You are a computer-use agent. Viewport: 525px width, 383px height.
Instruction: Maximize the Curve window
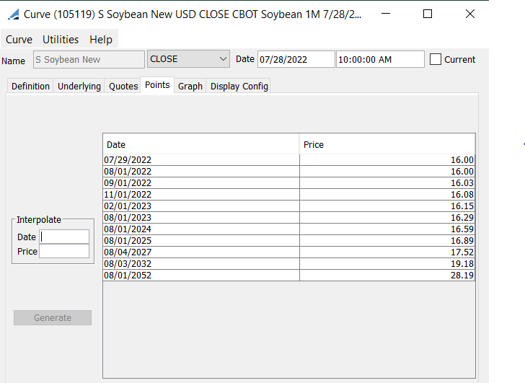pos(428,14)
